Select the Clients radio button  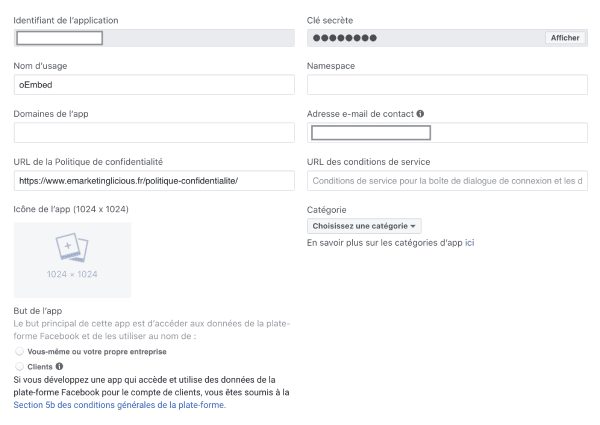[19, 367]
